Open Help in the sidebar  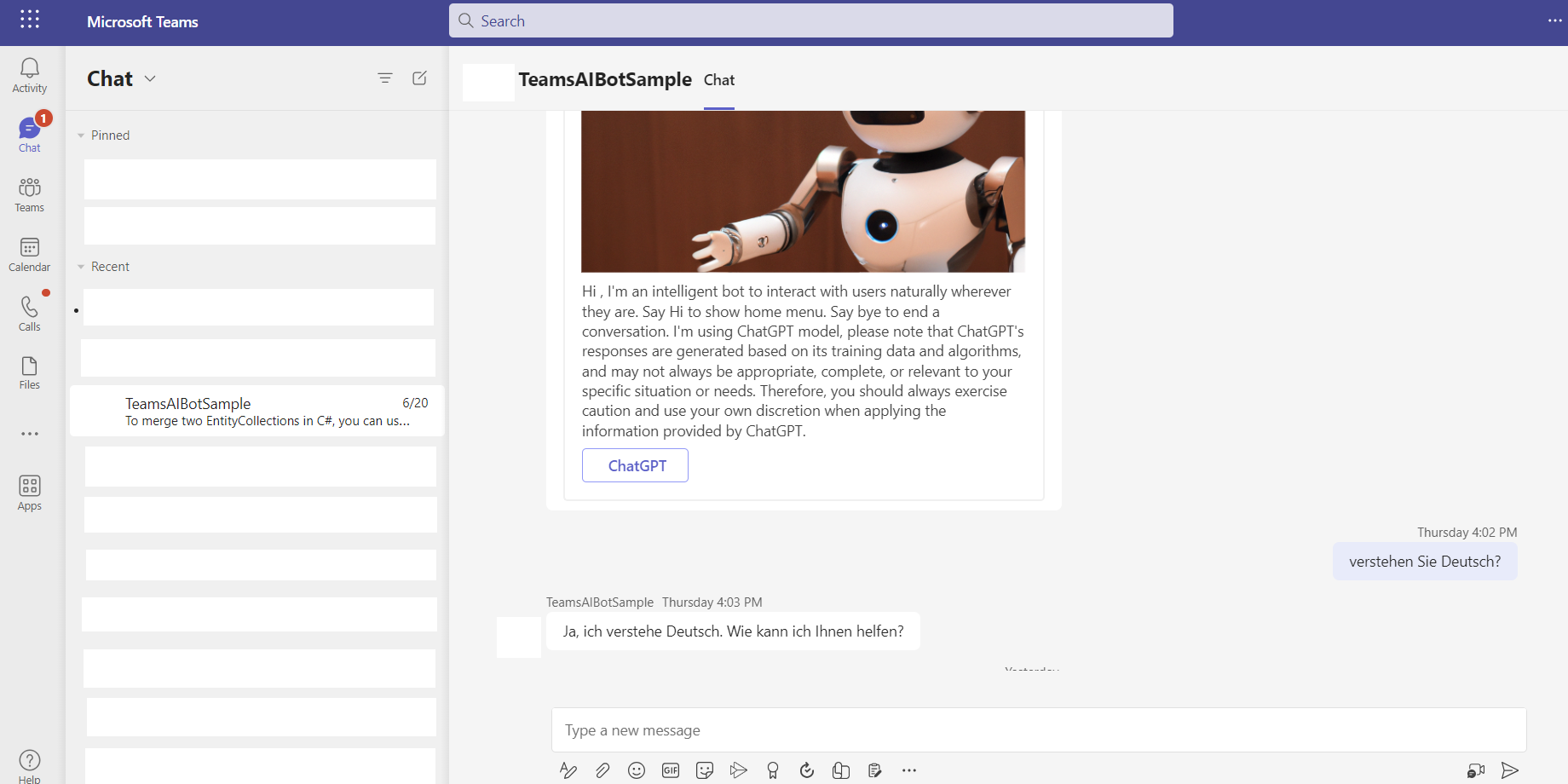pyautogui.click(x=30, y=766)
